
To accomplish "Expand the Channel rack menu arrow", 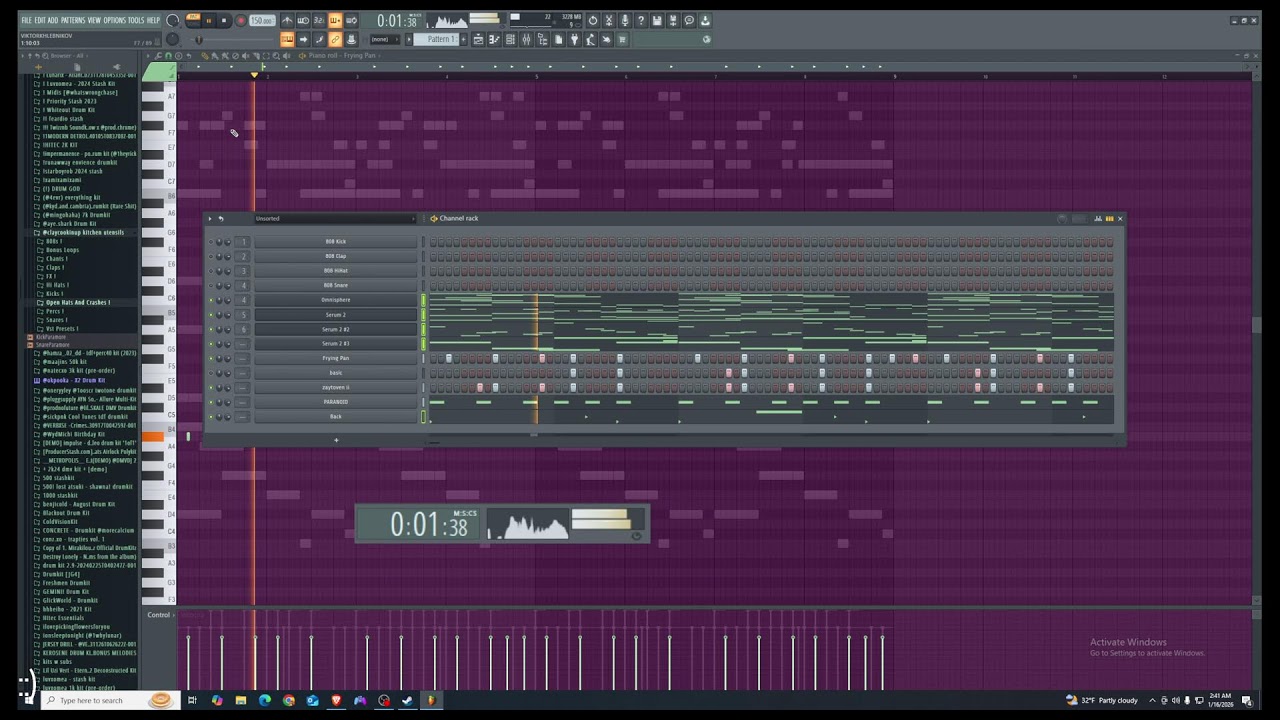I will 210,218.
